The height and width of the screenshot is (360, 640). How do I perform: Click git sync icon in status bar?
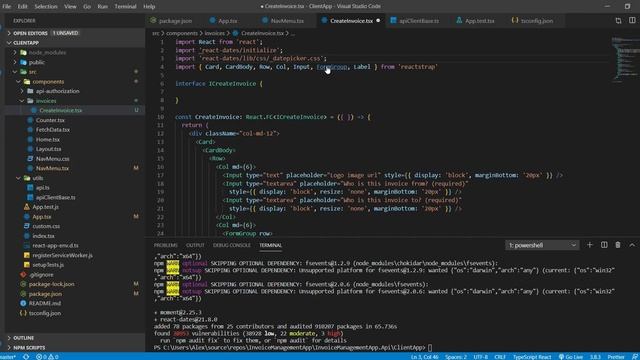pos(26,357)
